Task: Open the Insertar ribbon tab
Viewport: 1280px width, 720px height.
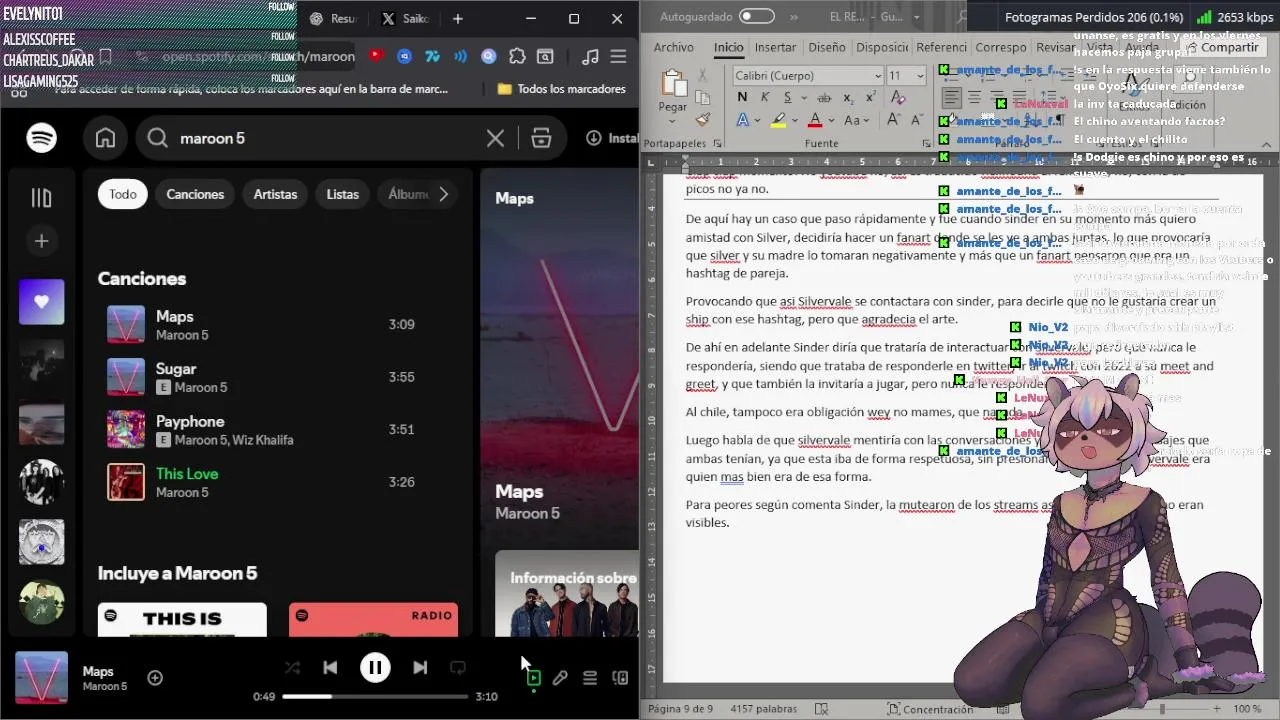Action: click(775, 47)
